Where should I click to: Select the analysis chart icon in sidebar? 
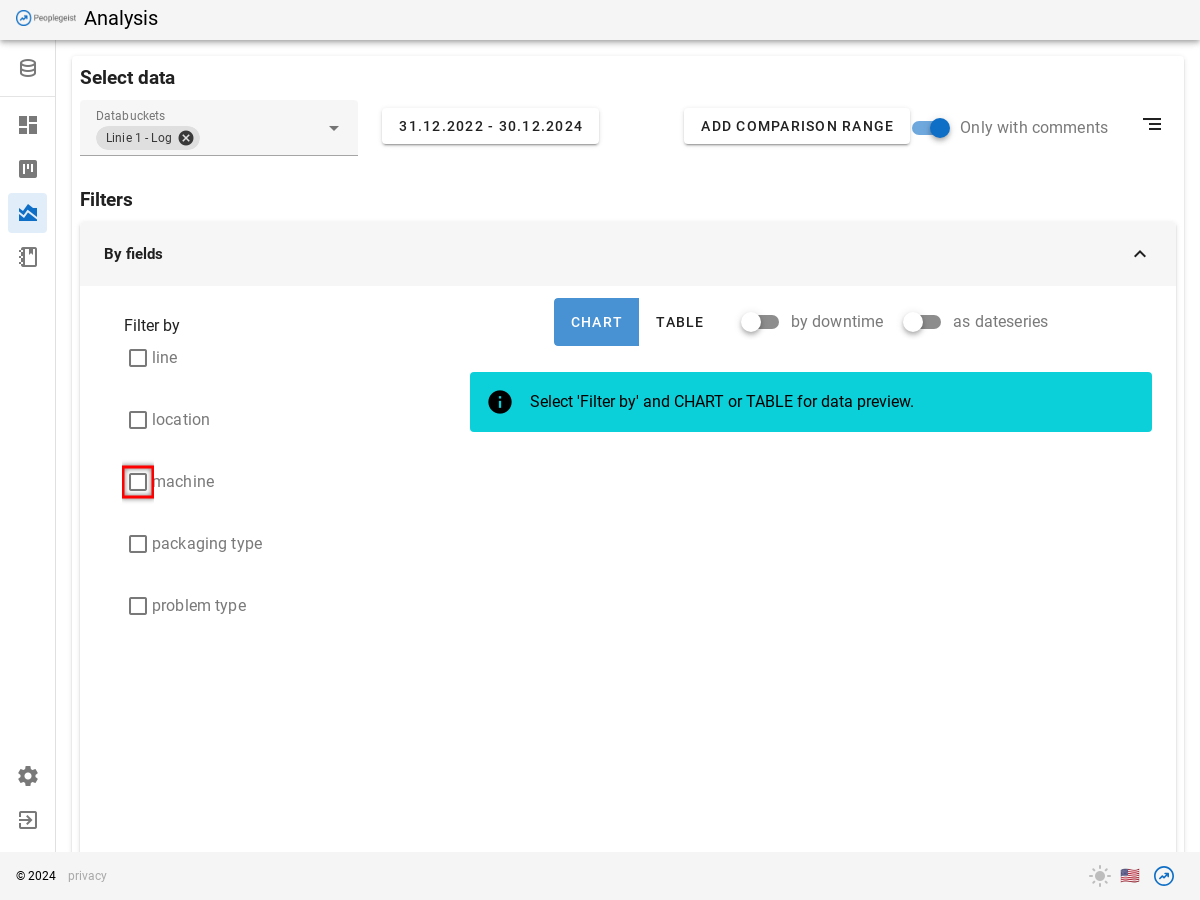(x=28, y=213)
